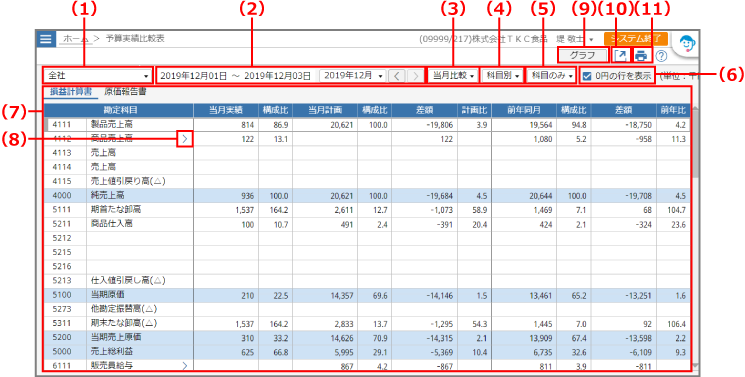The width and height of the screenshot is (745, 377).
Task: Select the 当期売上原価 row label
Action: [116, 337]
